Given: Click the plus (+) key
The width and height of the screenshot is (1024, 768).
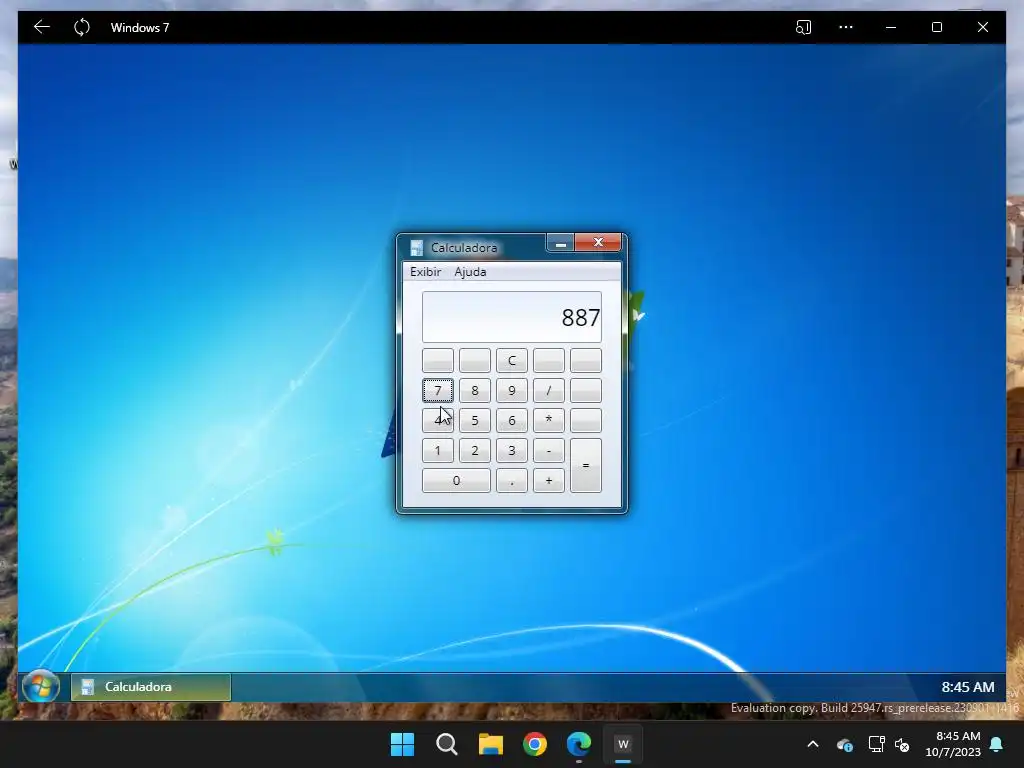Looking at the screenshot, I should pos(549,481).
